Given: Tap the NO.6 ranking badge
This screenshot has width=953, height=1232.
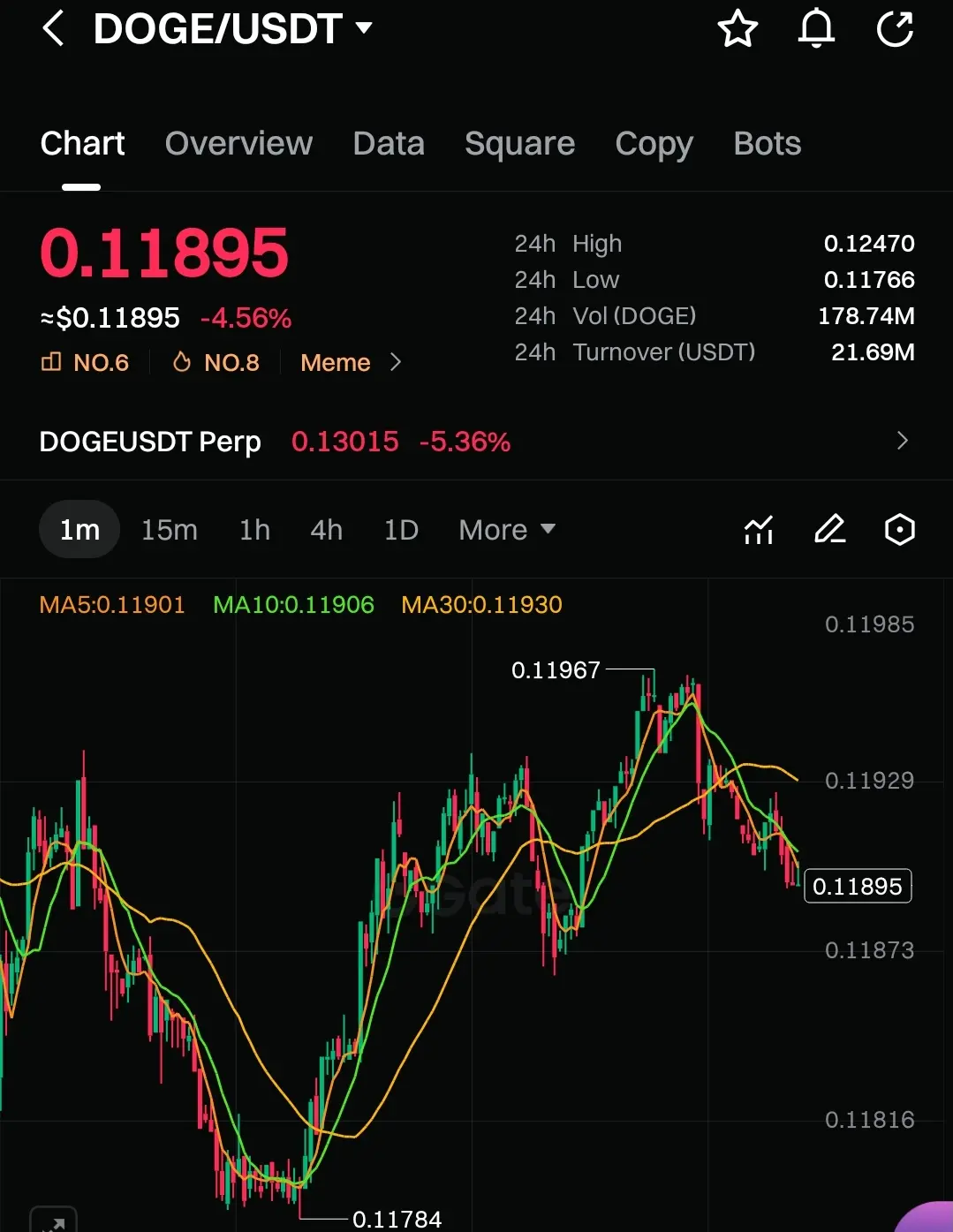Looking at the screenshot, I should pyautogui.click(x=85, y=363).
